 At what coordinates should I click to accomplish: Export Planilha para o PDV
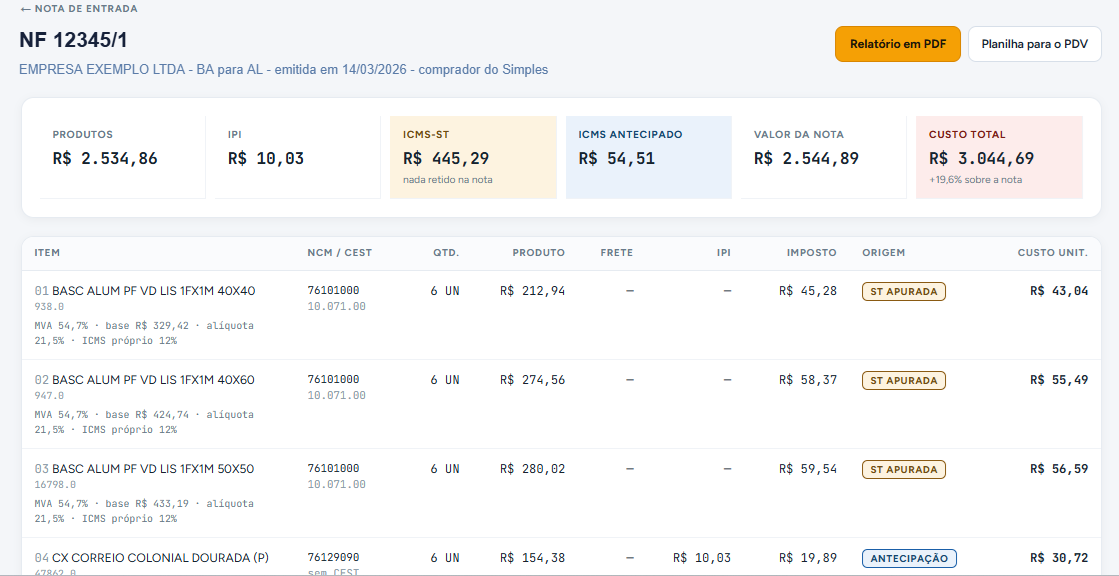1035,44
